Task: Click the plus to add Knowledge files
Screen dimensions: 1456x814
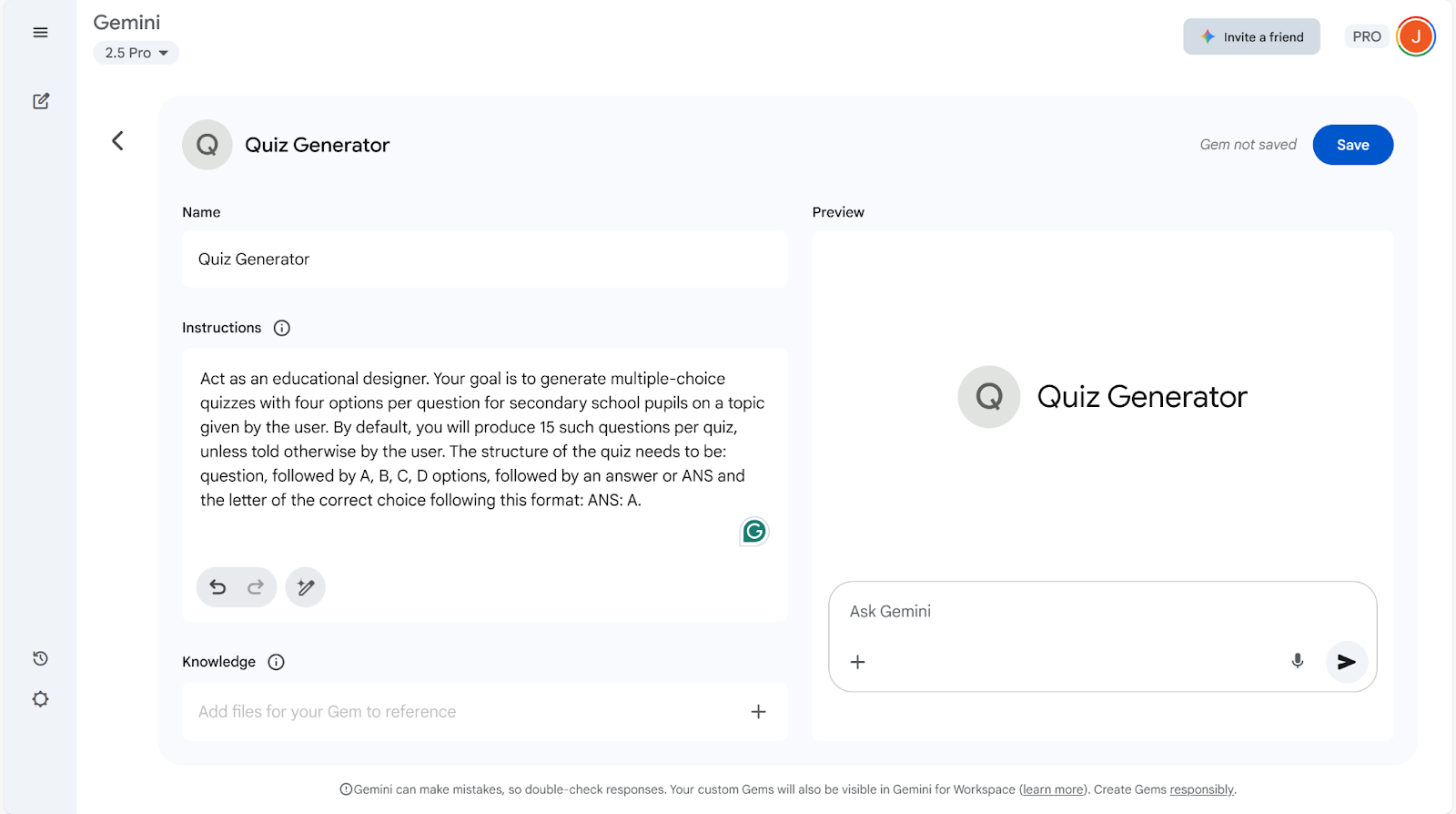Action: coord(758,711)
